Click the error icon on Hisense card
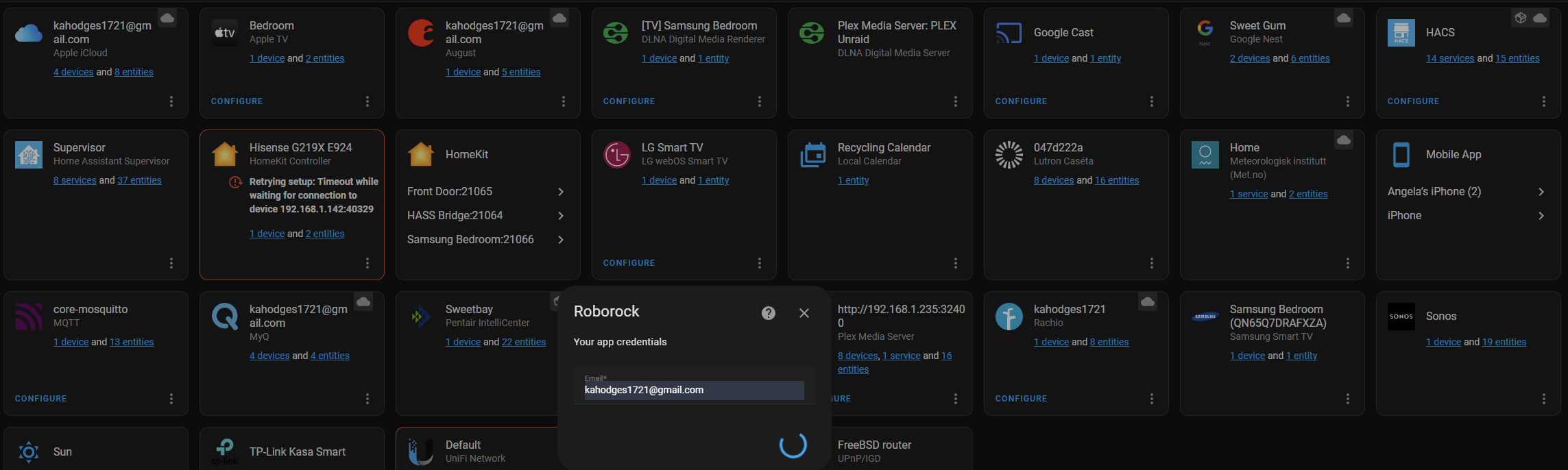Screen dimensions: 1568x470 pyautogui.click(x=235, y=182)
